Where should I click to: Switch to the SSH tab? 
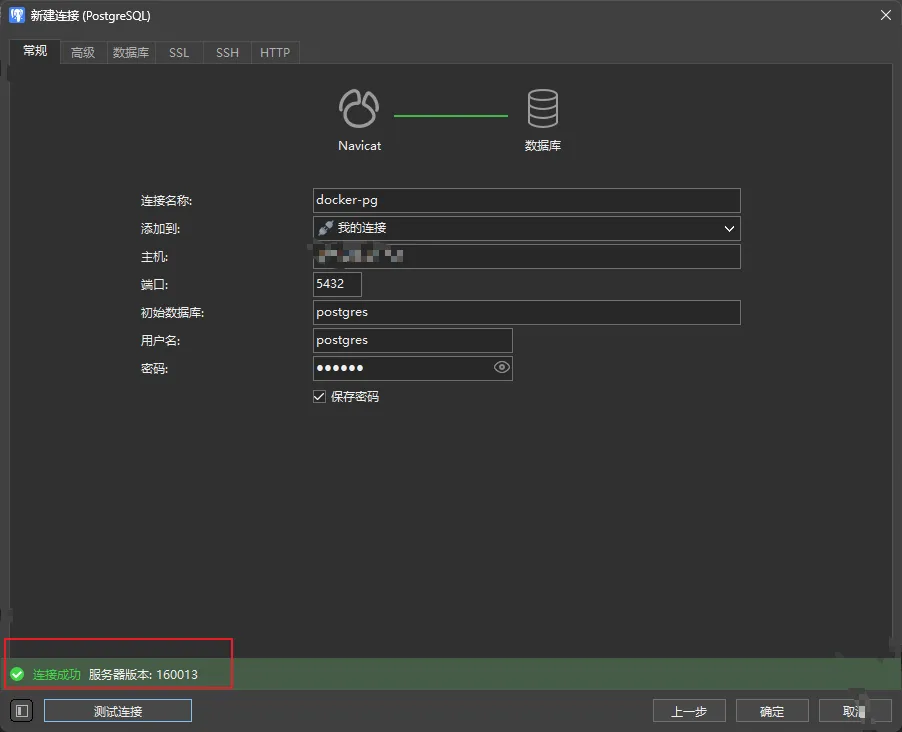coord(227,53)
